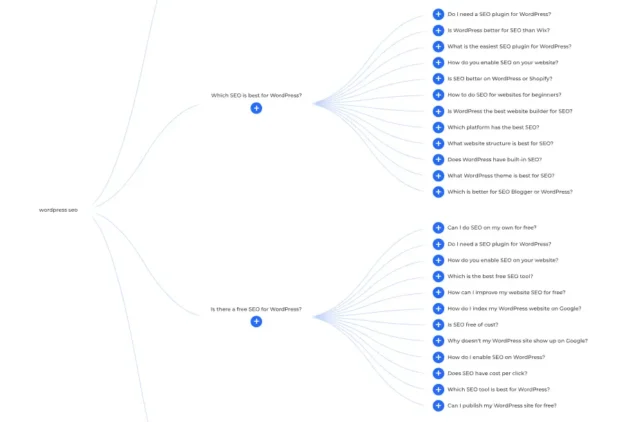
Task: Open question 'Which SEO tool is best for WordPress?'
Action: [x=498, y=389]
